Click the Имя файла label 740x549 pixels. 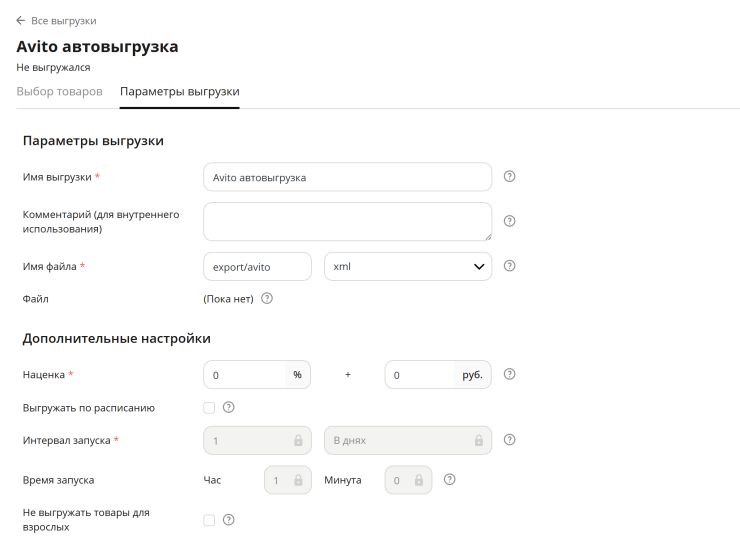50,266
